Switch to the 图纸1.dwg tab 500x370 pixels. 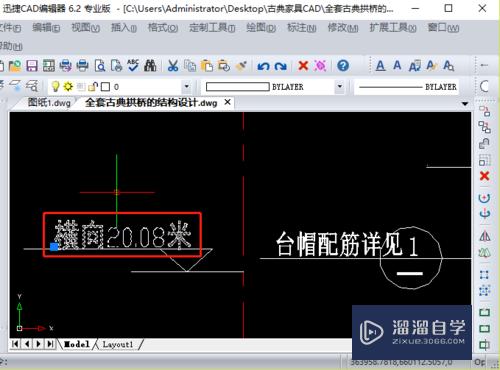pyautogui.click(x=49, y=103)
